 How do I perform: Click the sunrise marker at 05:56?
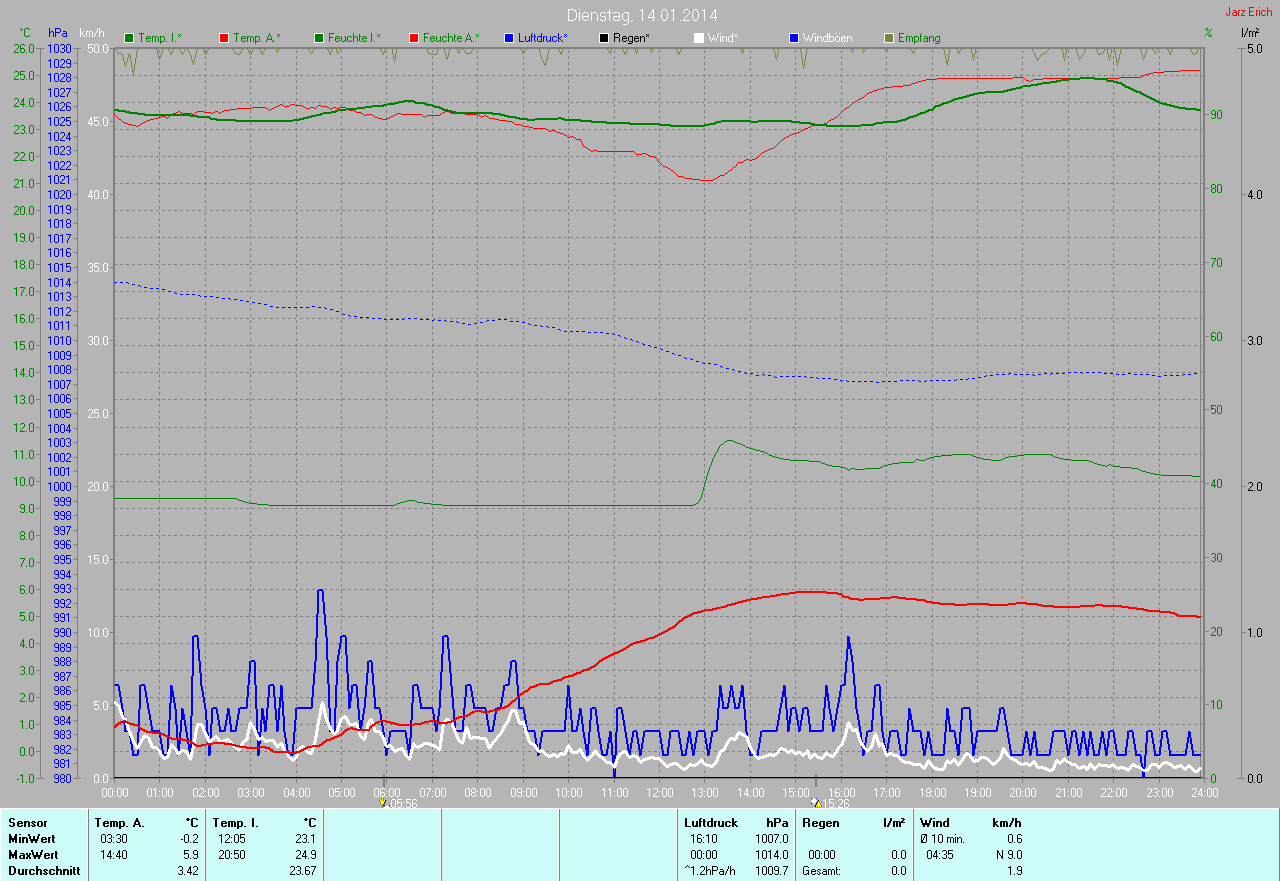(384, 802)
